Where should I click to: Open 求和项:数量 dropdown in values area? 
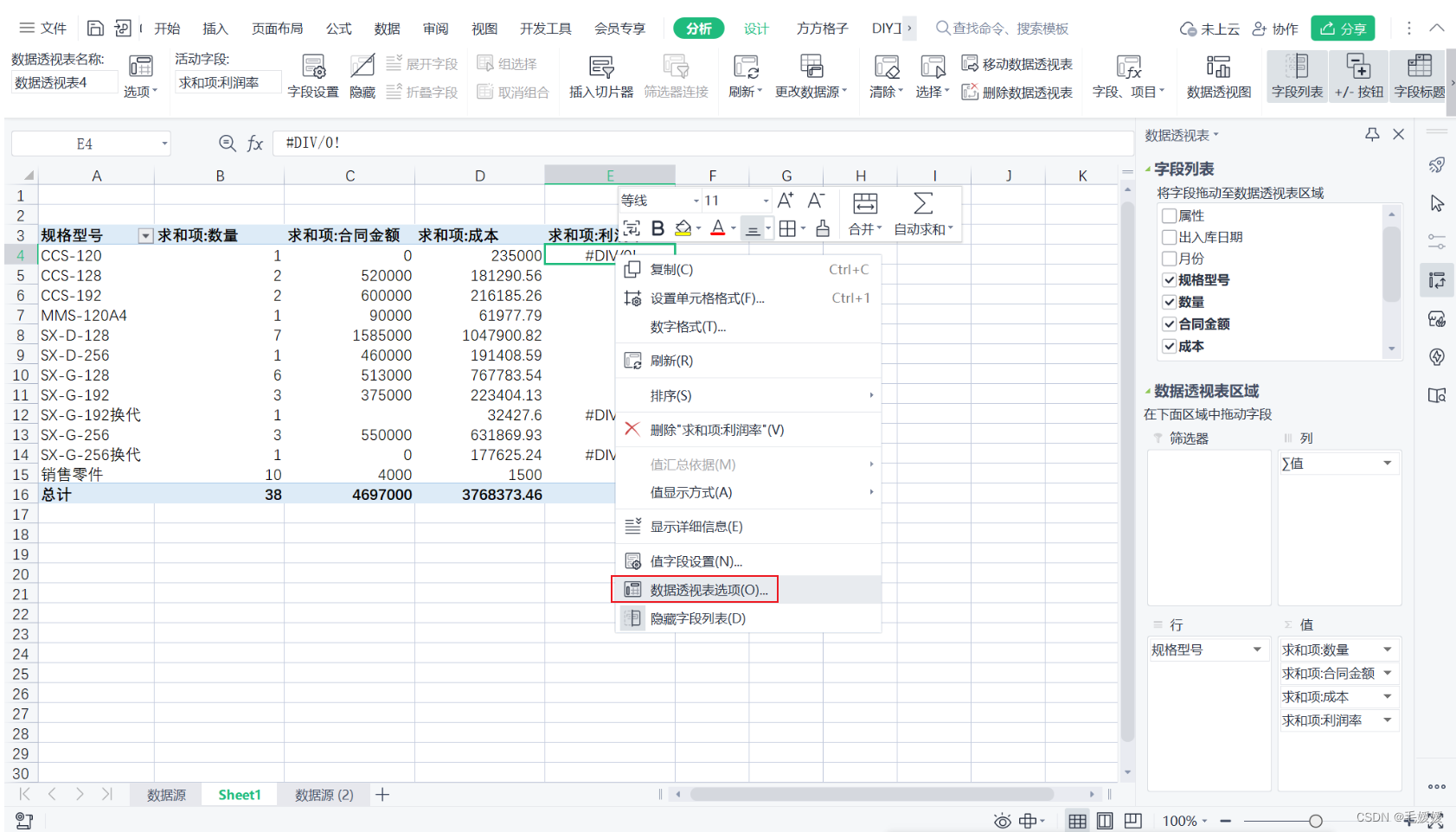point(1387,650)
